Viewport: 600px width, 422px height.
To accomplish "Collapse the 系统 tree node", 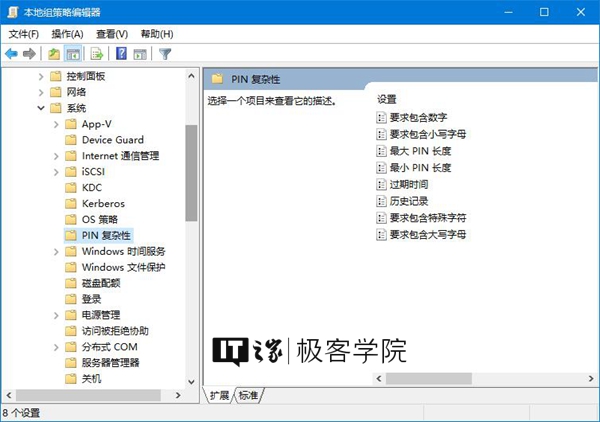I will tap(41, 108).
